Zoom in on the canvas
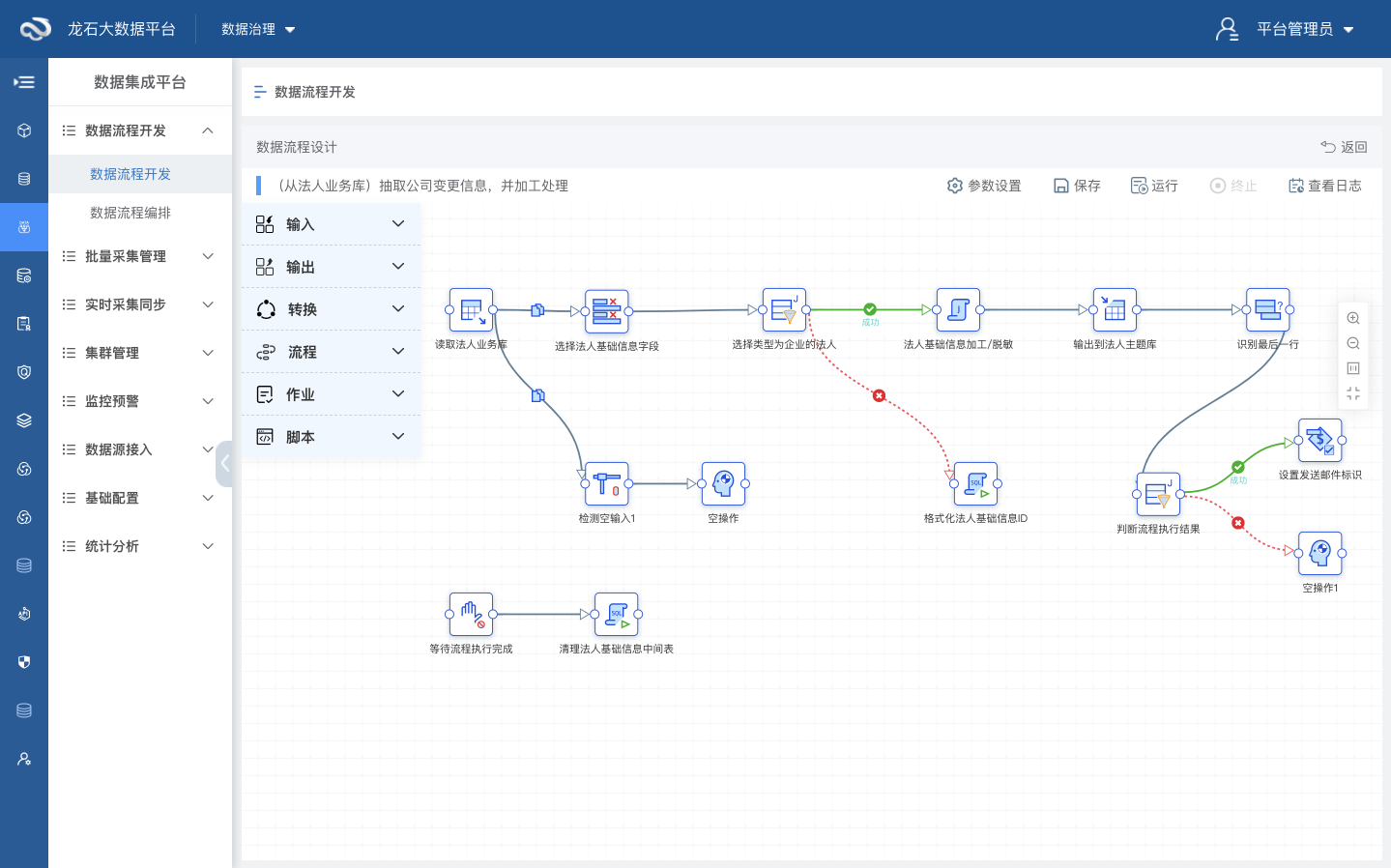The image size is (1391, 868). click(x=1353, y=319)
